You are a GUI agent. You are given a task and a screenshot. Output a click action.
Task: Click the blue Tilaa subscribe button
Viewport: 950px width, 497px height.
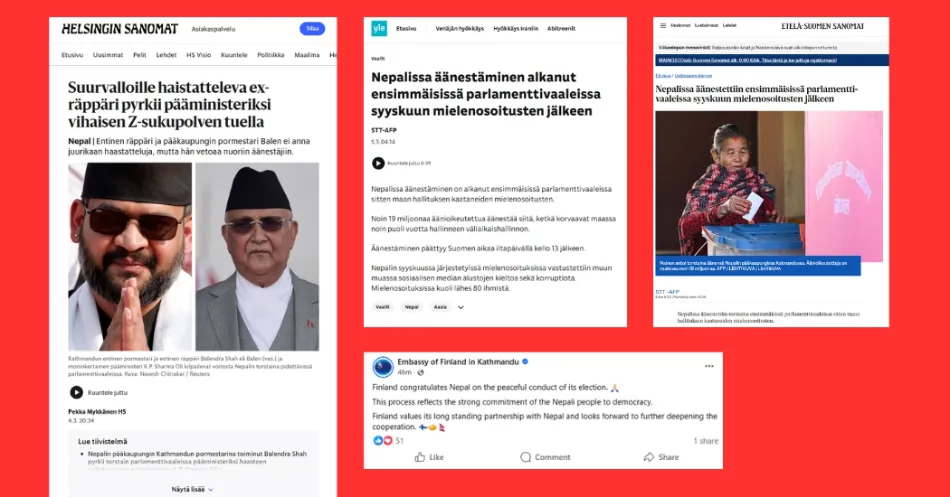312,28
